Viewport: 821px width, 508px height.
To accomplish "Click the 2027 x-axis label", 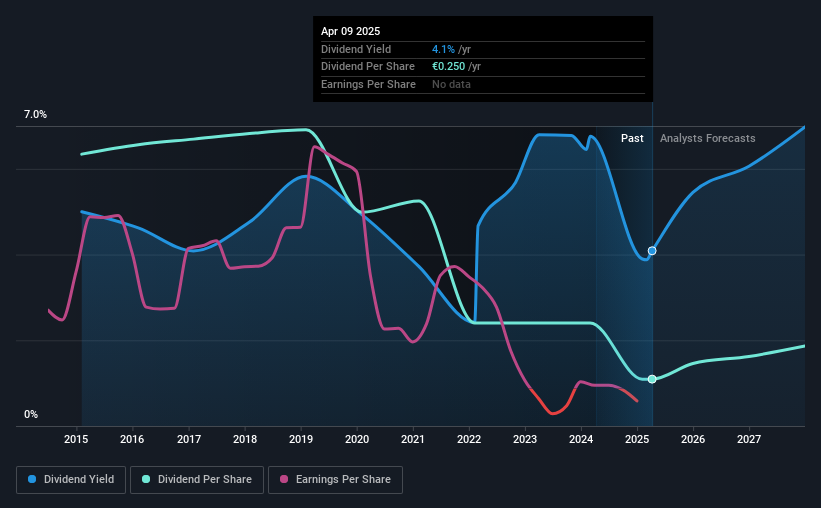I will [x=749, y=439].
